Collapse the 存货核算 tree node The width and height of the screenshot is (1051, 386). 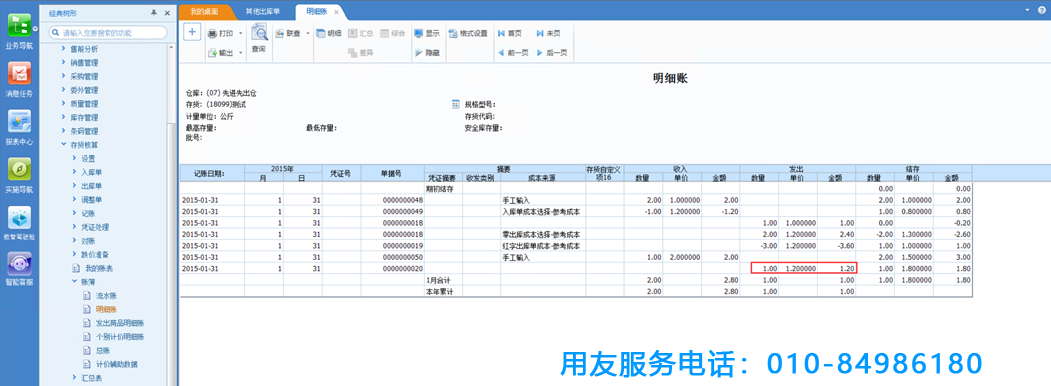tap(64, 144)
